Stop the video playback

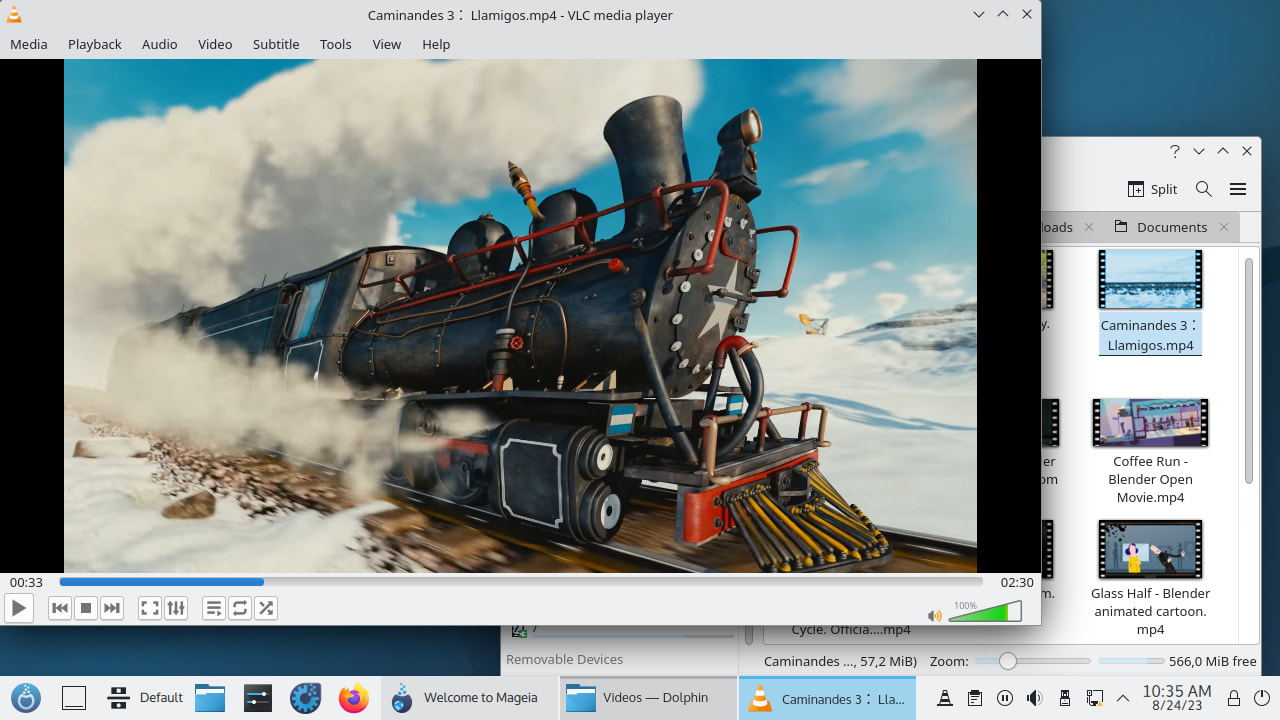point(86,608)
